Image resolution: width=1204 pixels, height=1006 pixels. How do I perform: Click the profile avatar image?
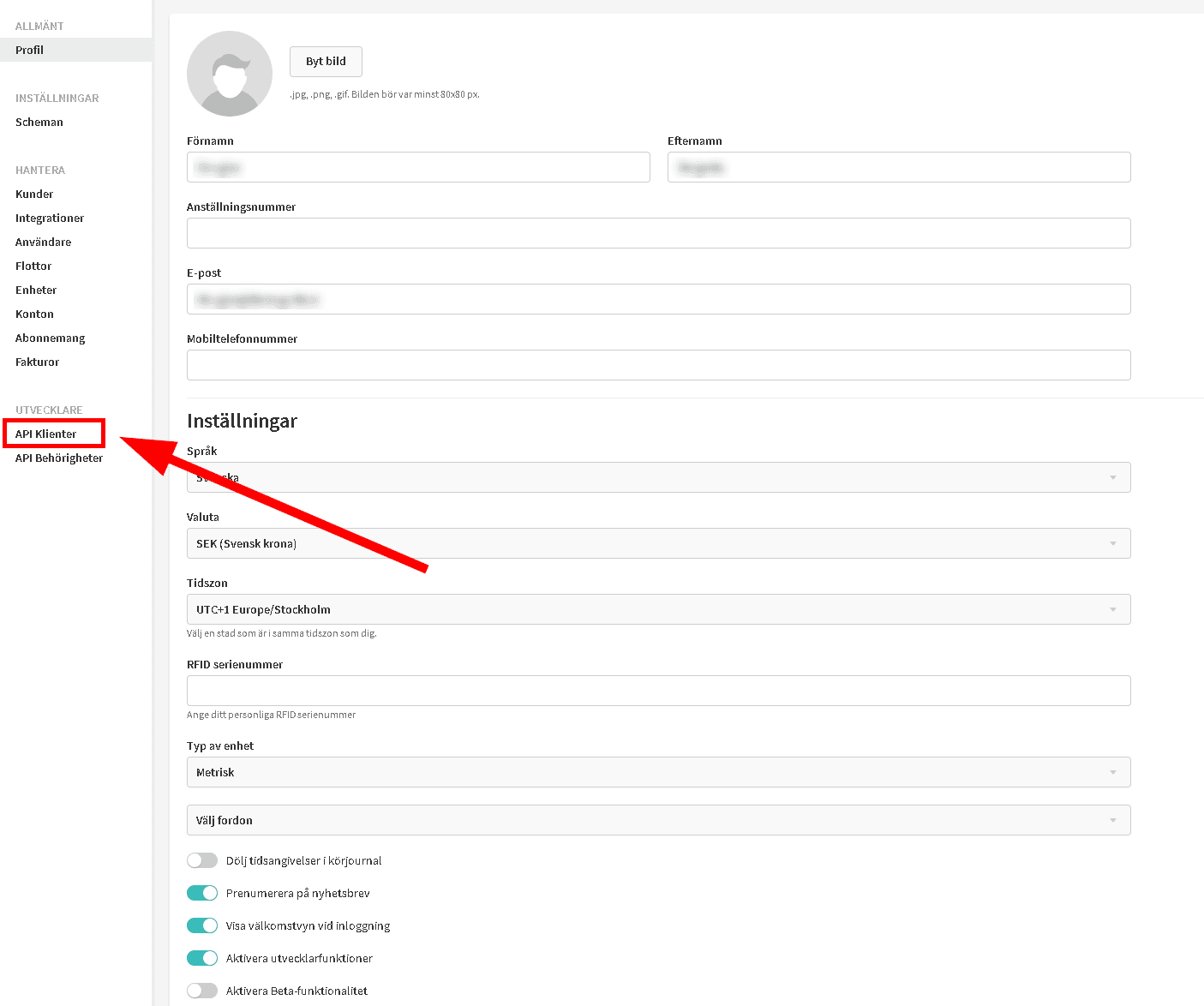tap(229, 74)
